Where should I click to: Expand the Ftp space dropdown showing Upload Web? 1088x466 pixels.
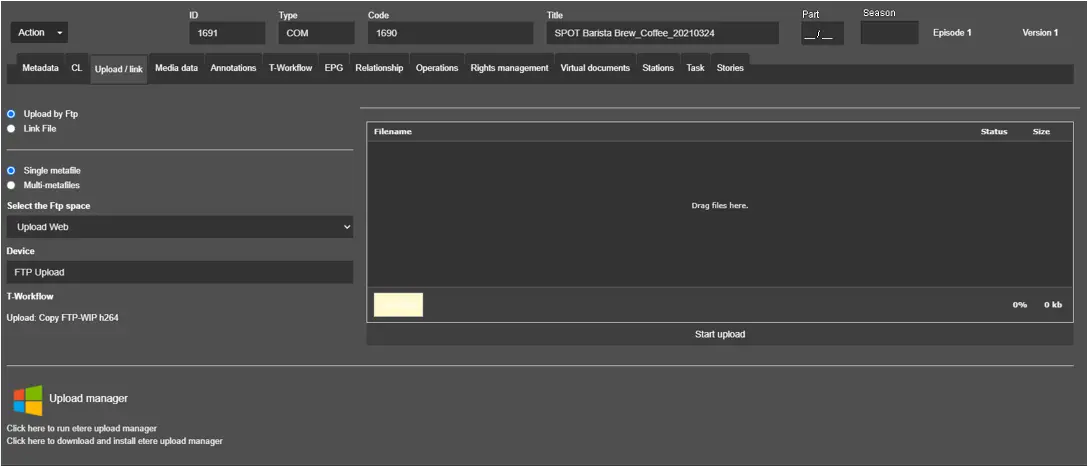(180, 227)
